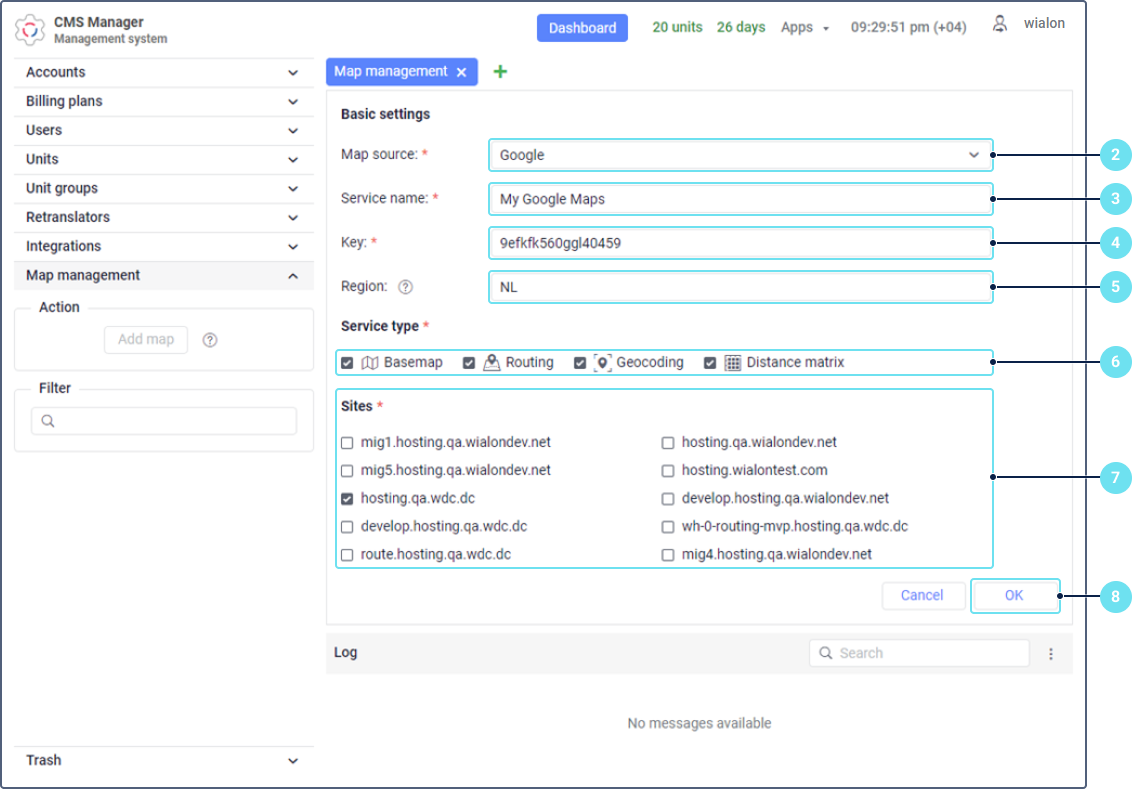Click the help icon beside Region
The image size is (1132, 789).
click(x=405, y=287)
